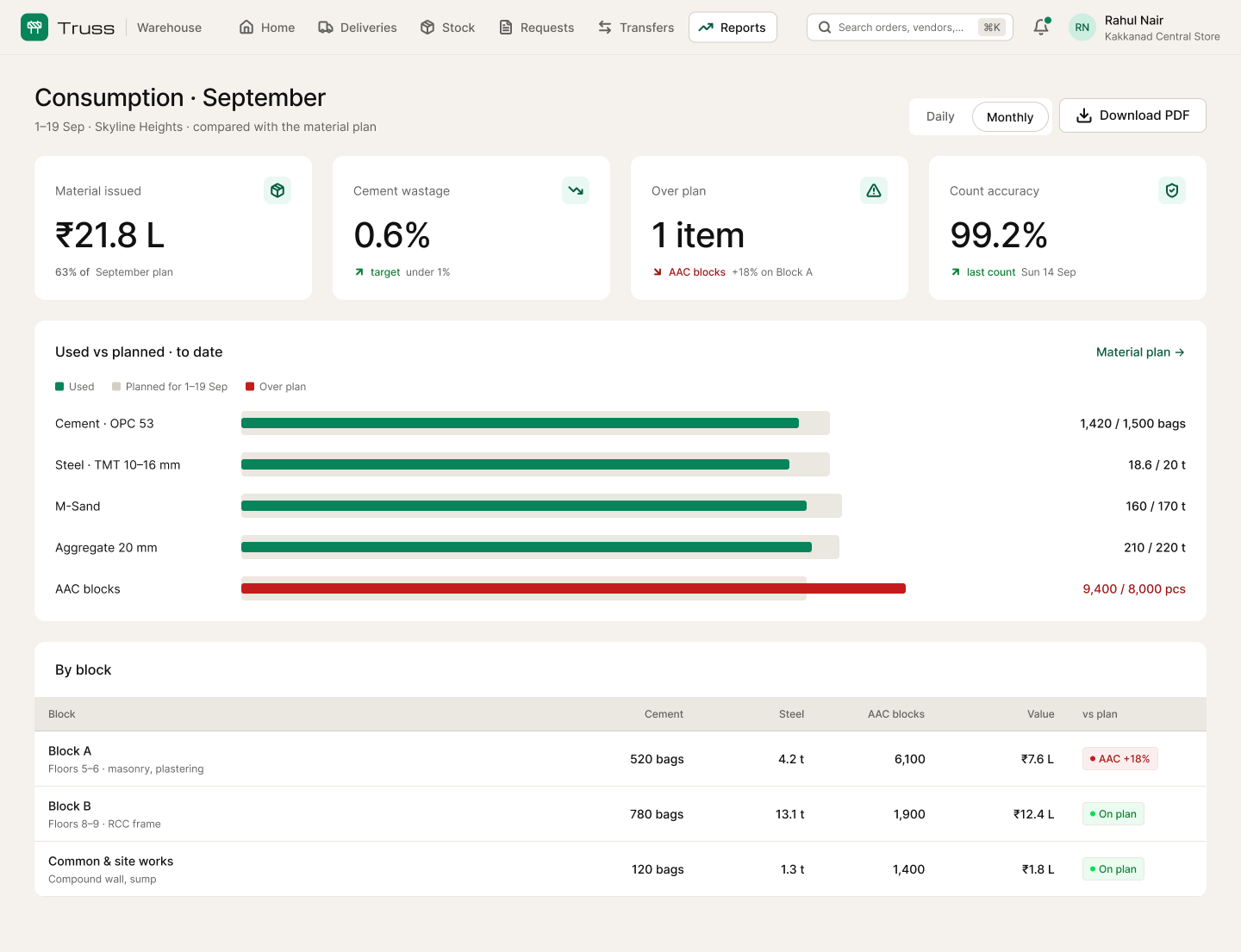Open the Reports section

point(733,28)
